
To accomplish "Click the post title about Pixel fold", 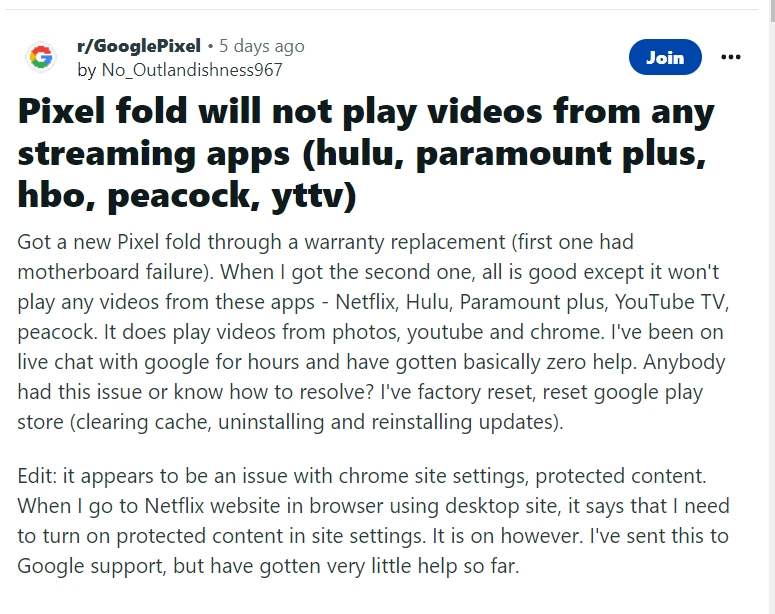I will (x=366, y=153).
